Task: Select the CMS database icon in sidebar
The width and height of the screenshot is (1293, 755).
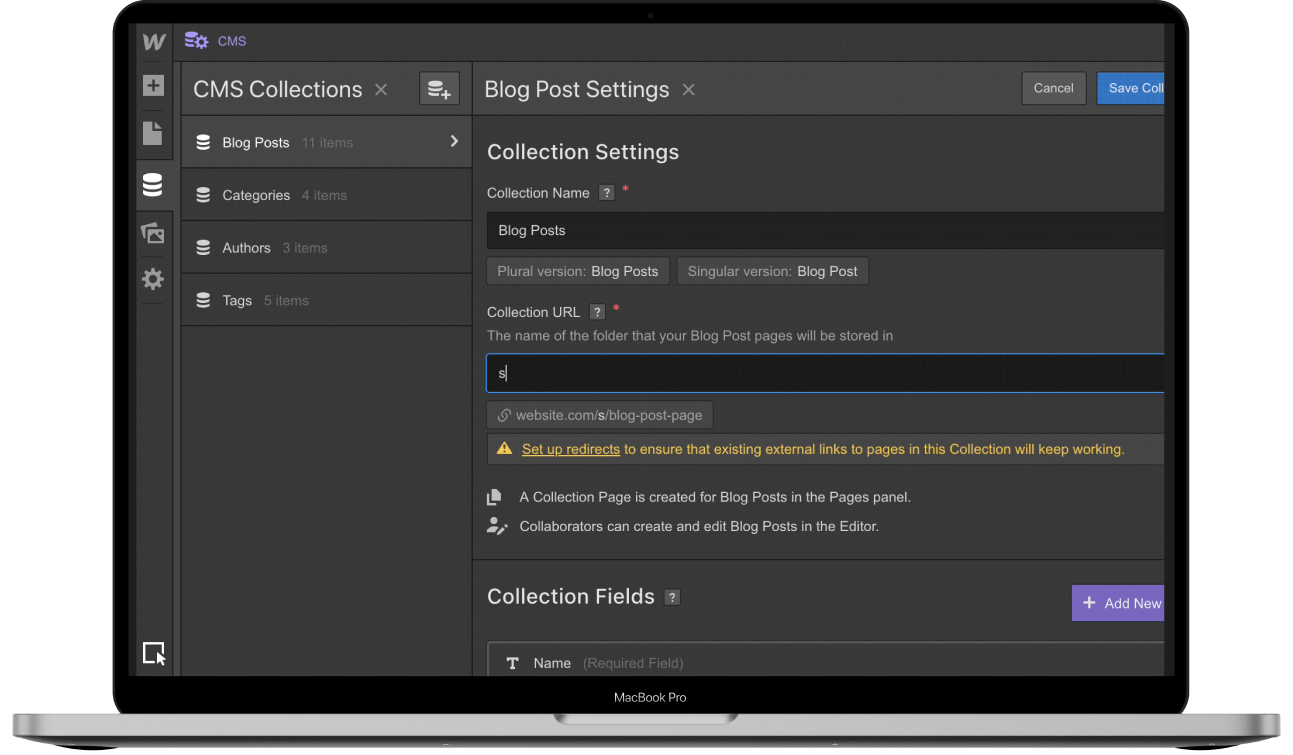Action: coord(153,185)
